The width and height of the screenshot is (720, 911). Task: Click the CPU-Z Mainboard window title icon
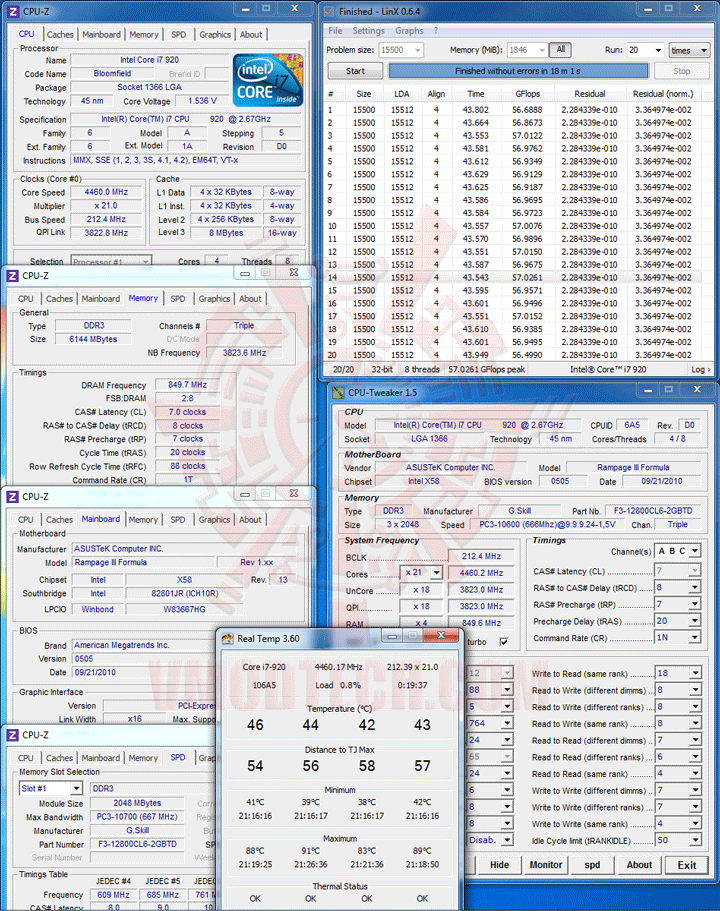(12, 497)
